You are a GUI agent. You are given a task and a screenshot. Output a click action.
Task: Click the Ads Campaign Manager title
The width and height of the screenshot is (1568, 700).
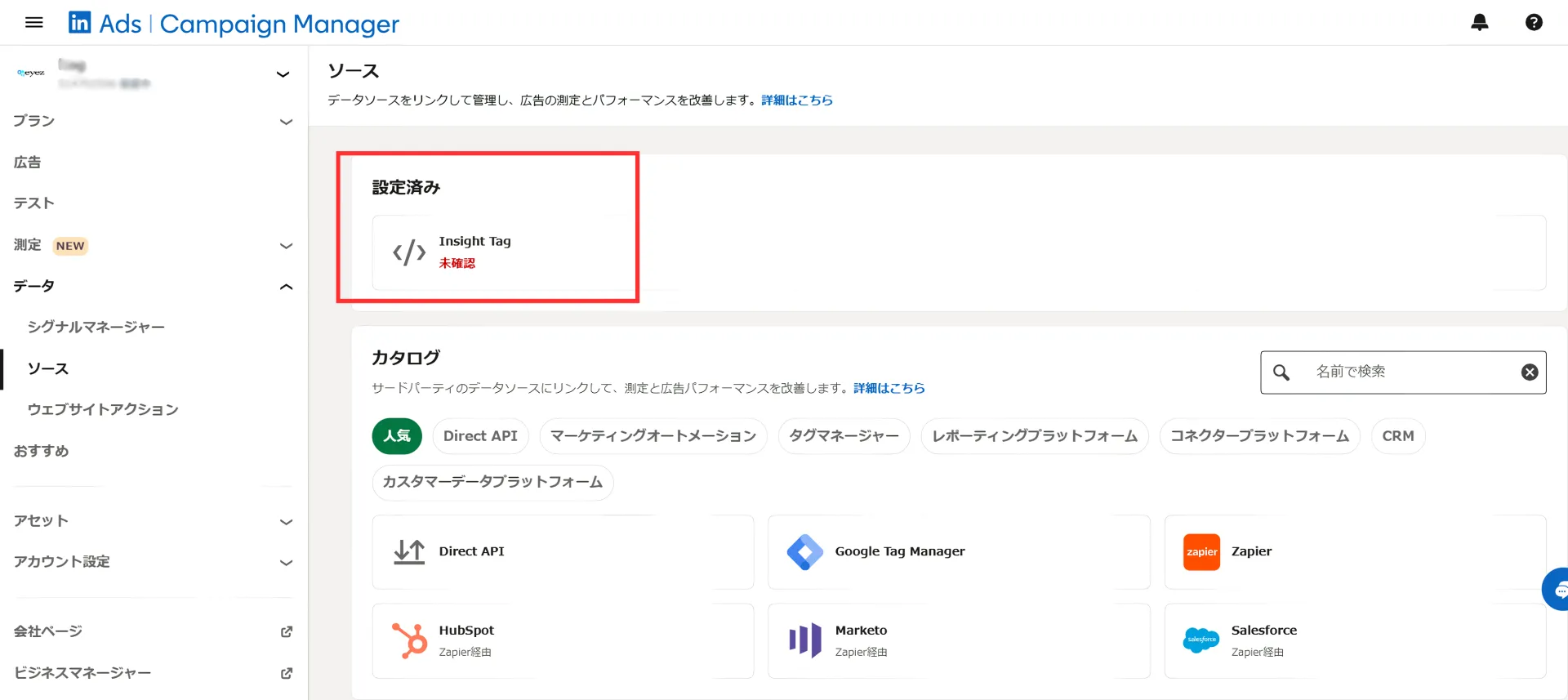tap(249, 24)
